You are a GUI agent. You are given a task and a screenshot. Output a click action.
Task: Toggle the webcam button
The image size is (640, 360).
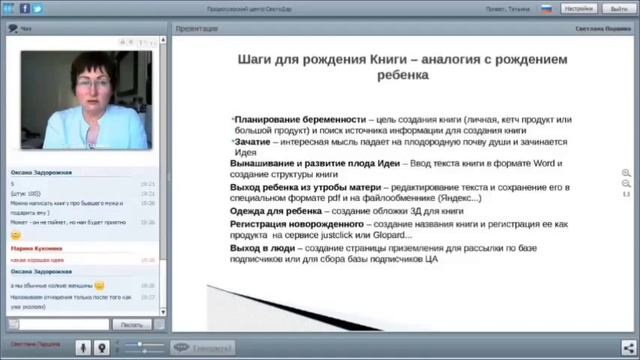pyautogui.click(x=102, y=348)
